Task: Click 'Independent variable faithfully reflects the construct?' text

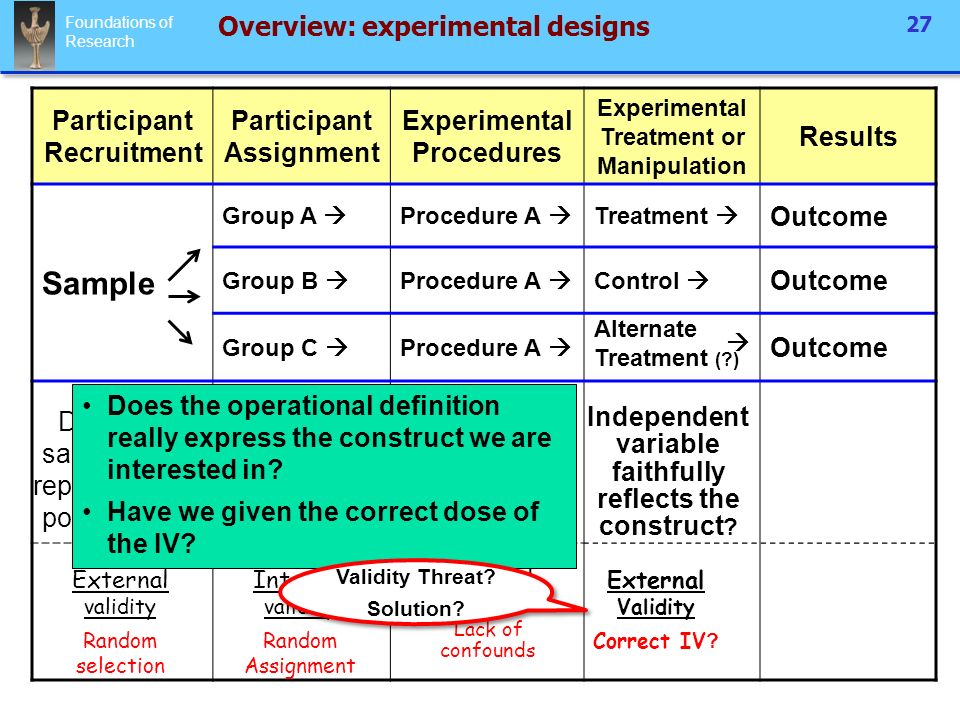Action: (x=668, y=471)
